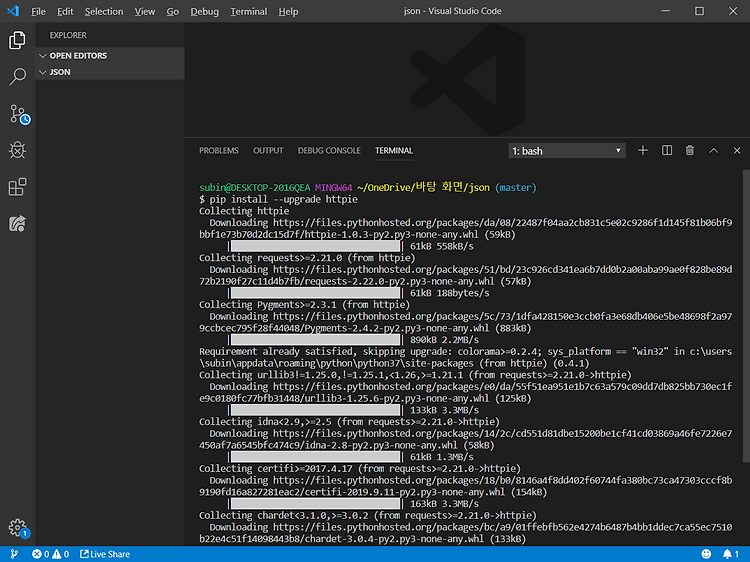Image resolution: width=750 pixels, height=562 pixels.
Task: Open the Debug view bug icon
Action: pos(17,150)
